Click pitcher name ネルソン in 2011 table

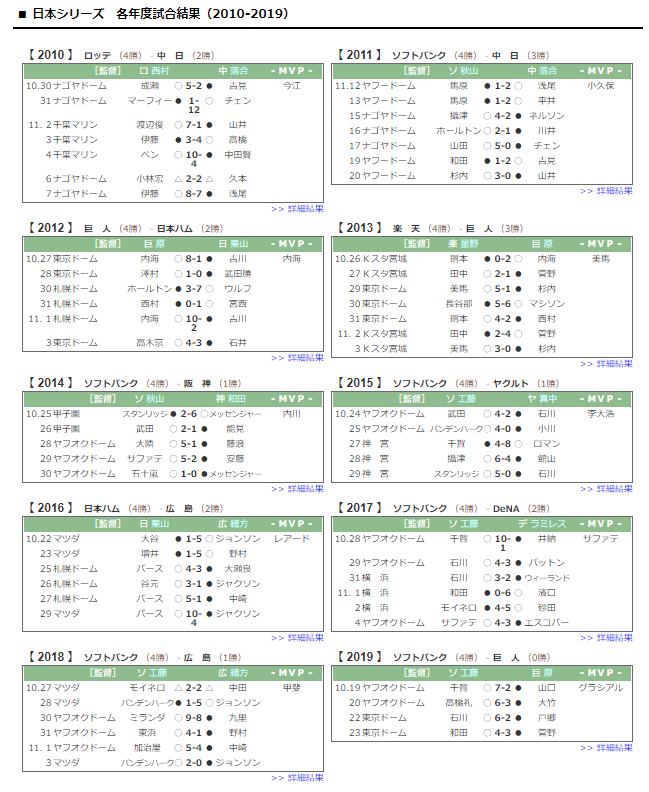click(546, 116)
